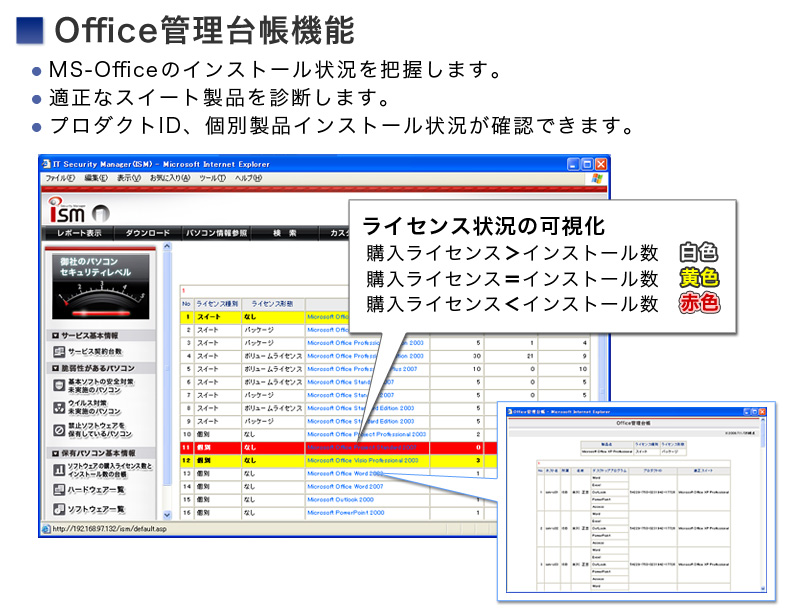Viewport: 800px width, 614px height.
Task: Open Microsoft Office Project Professional 2003 link
Action: coord(366,434)
